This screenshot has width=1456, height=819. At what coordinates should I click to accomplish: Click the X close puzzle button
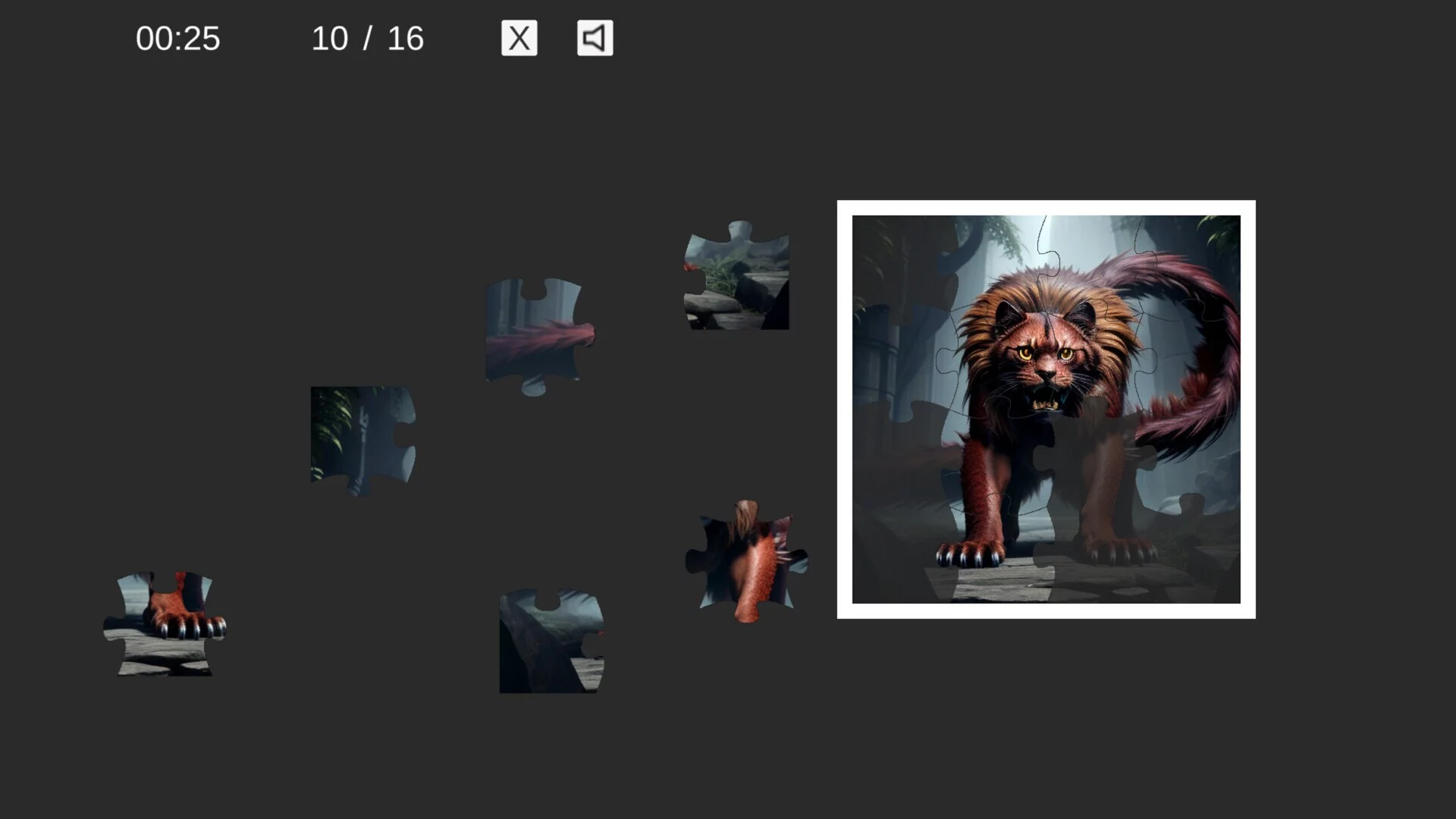[519, 38]
